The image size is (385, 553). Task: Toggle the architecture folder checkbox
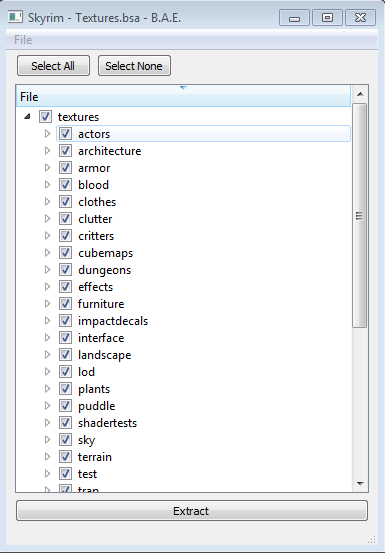(65, 151)
